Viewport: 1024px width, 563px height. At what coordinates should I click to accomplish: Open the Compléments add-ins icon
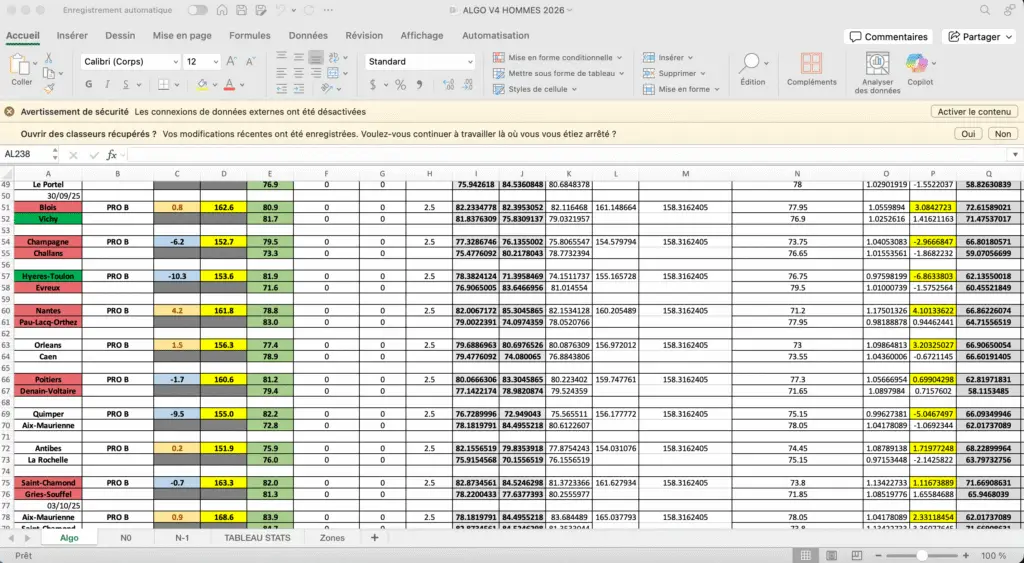pos(811,64)
